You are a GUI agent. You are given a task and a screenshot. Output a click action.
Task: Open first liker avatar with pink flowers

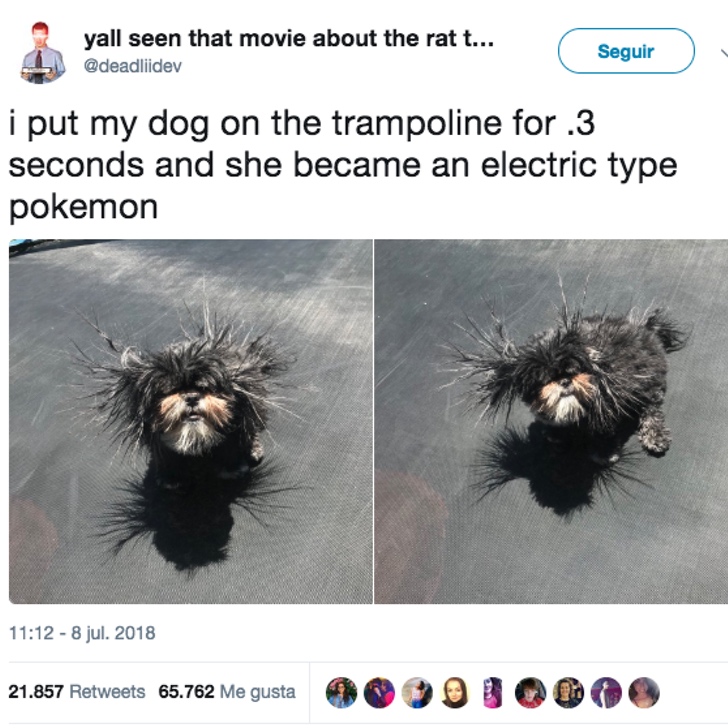pos(341,692)
